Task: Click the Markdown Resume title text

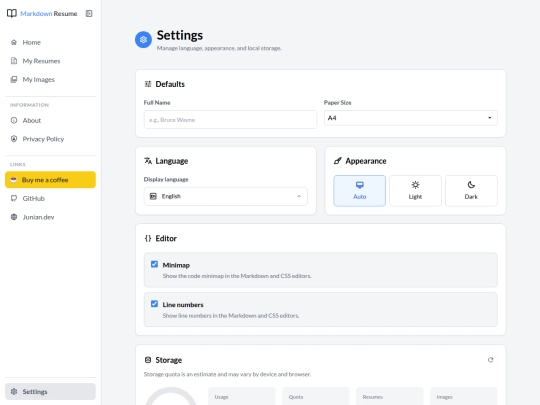Action: 49,13
